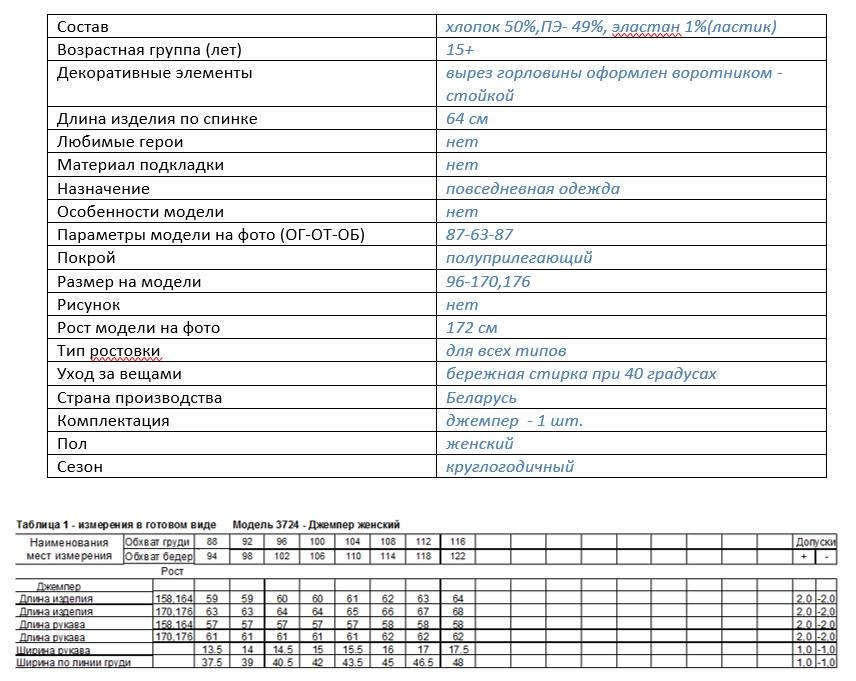Select the composition value 'хлопок 50%,ПЭ- 49%'
Viewport: 856px width, 681px height.
pyautogui.click(x=525, y=27)
